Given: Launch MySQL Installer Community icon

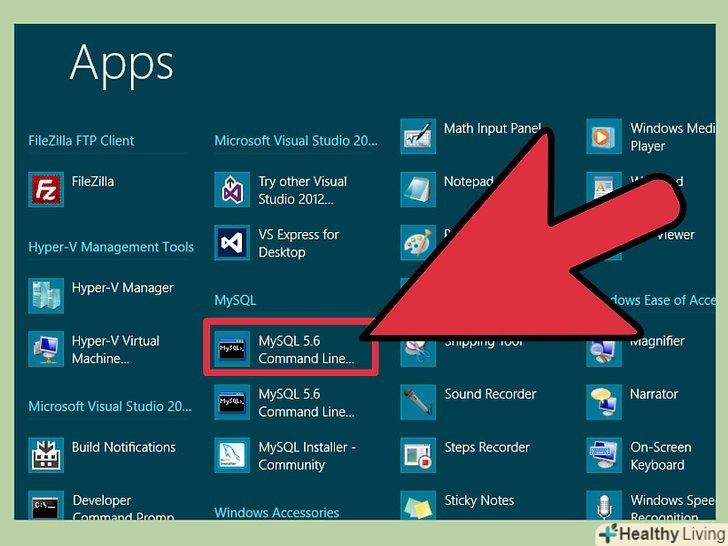Looking at the screenshot, I should (x=232, y=455).
